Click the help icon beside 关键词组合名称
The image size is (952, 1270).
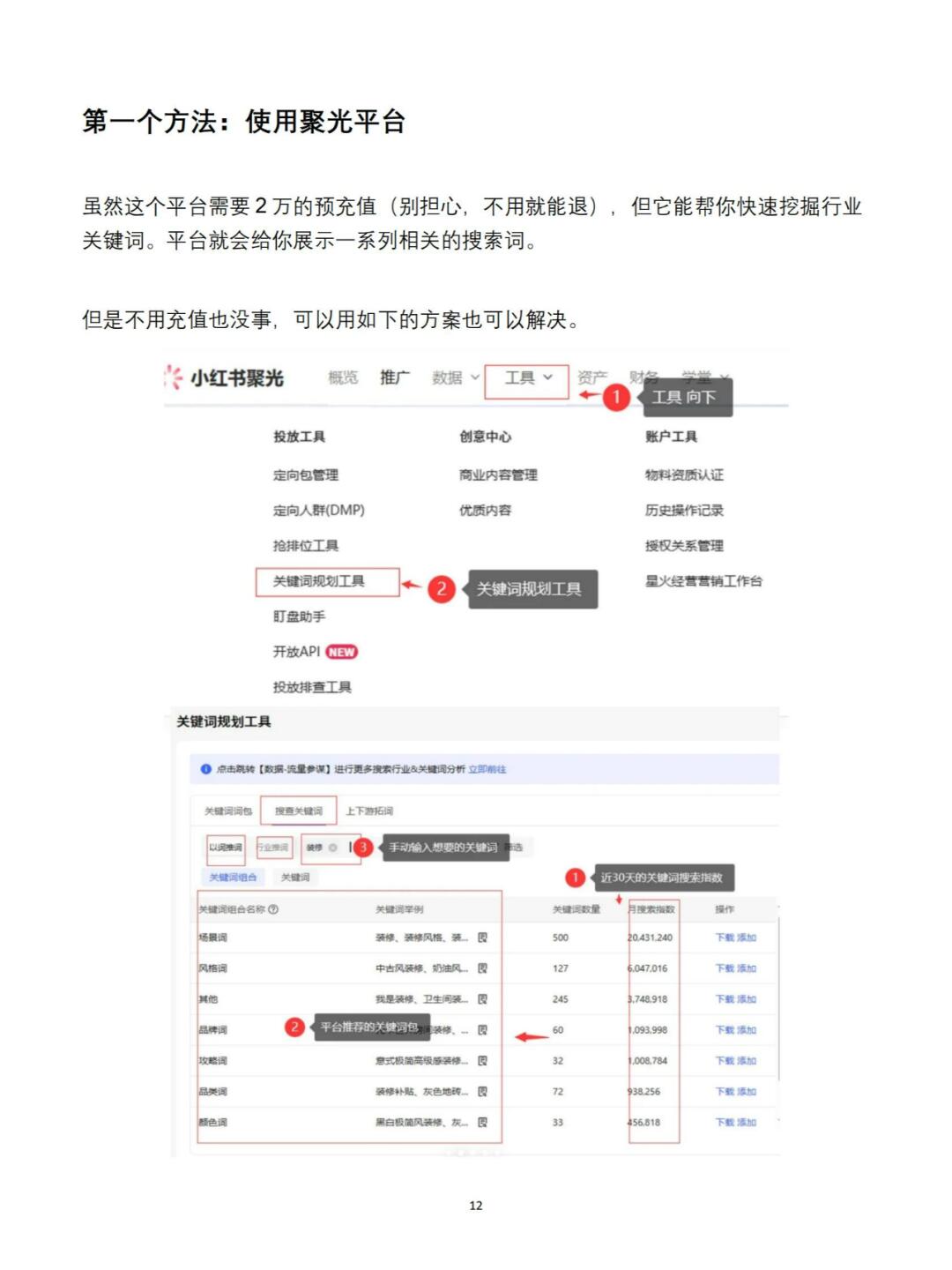pos(273,909)
